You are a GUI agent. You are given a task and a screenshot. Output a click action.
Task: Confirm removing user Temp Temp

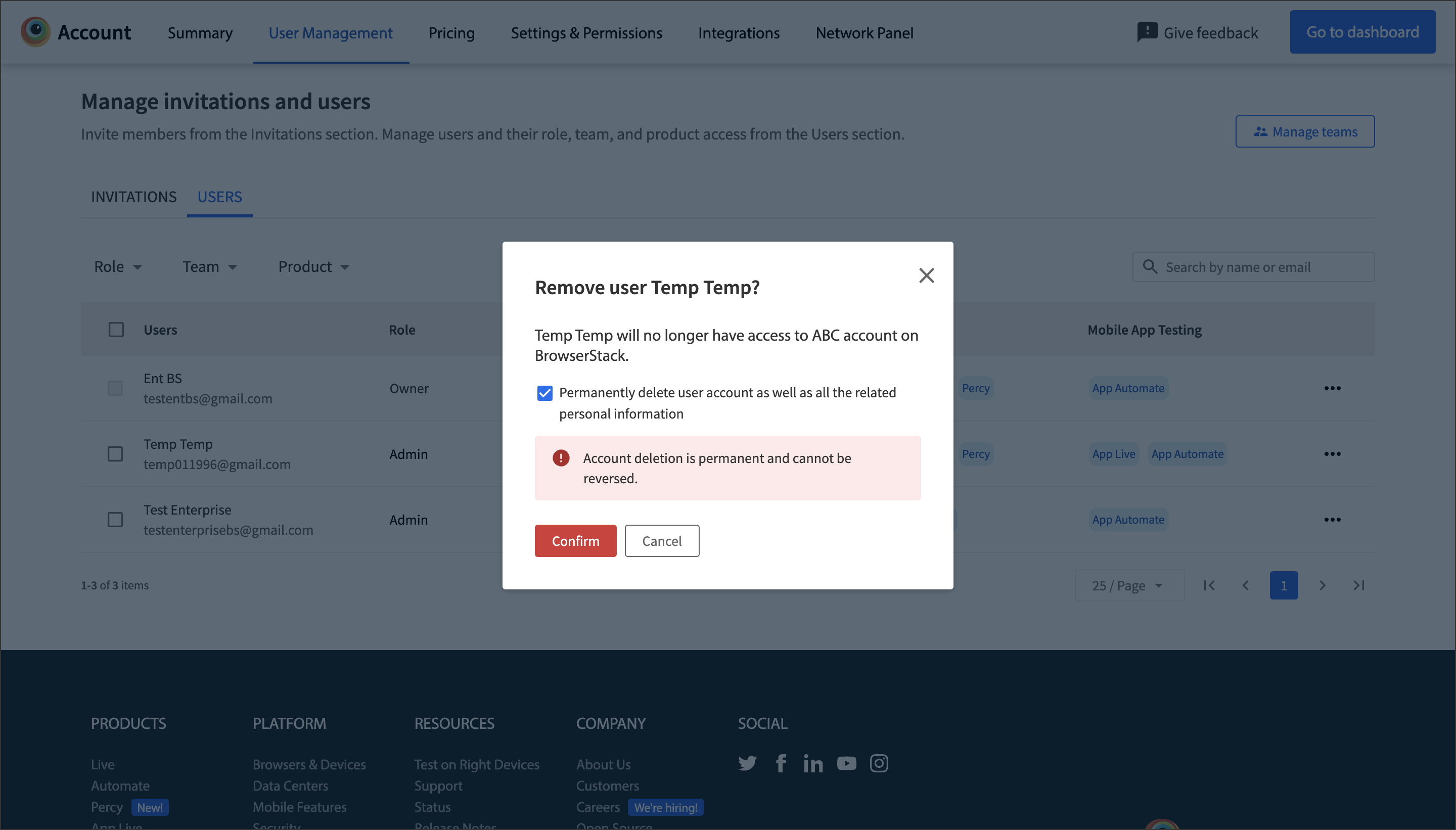575,541
